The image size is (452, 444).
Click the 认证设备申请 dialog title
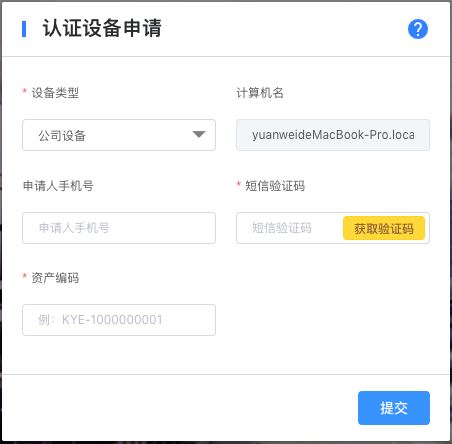102,28
